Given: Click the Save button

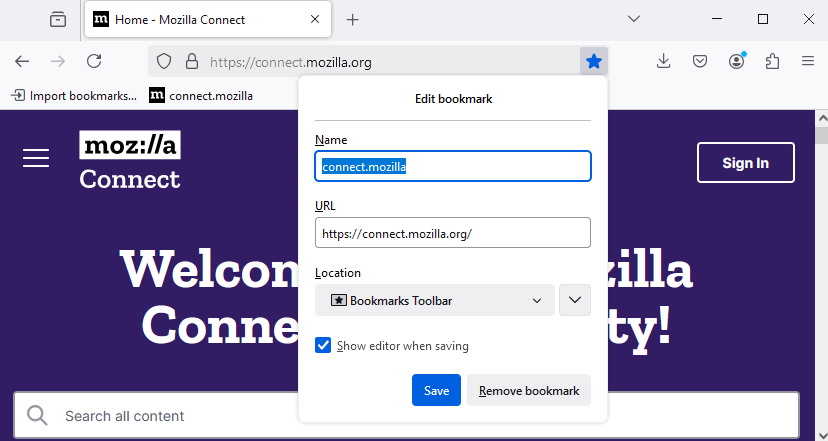Looking at the screenshot, I should point(436,390).
